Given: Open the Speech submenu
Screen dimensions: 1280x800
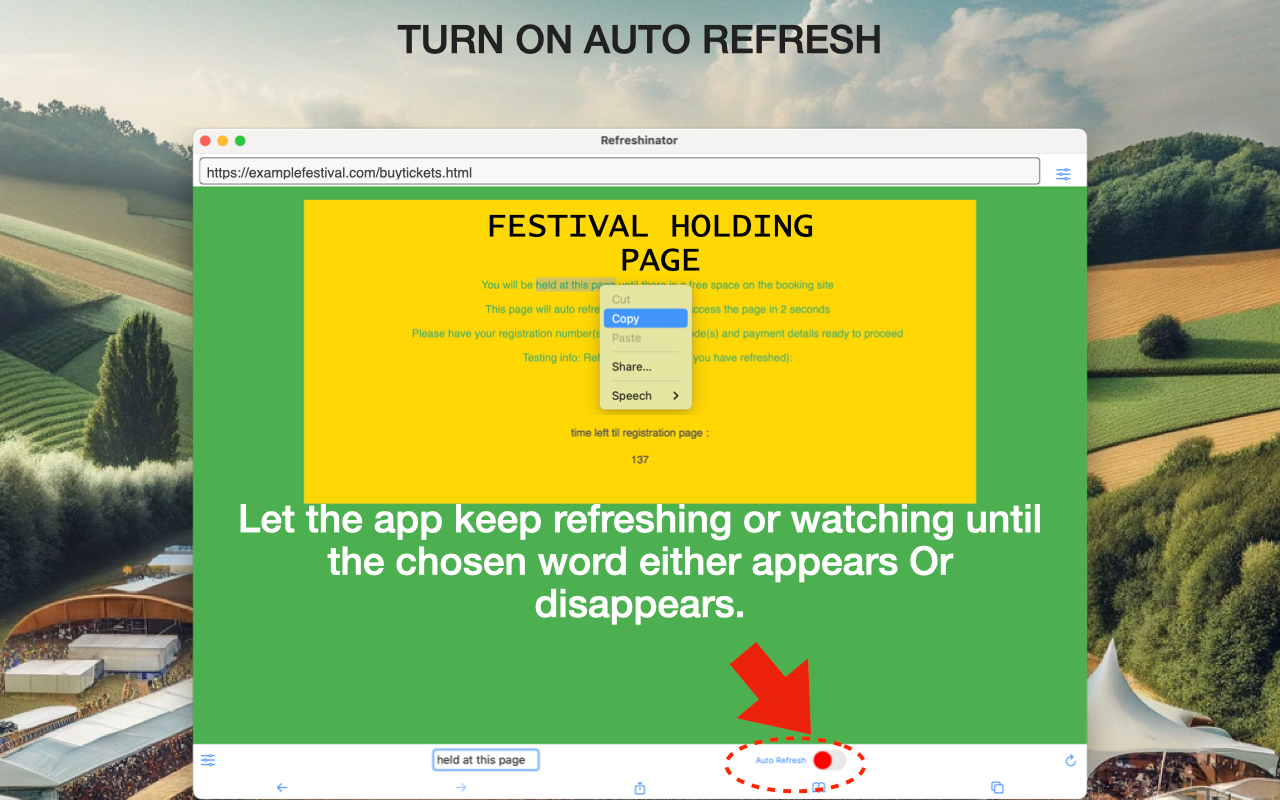Looking at the screenshot, I should [645, 395].
